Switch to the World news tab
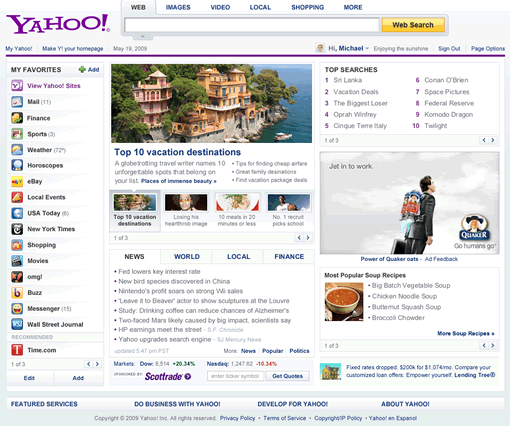 pyautogui.click(x=187, y=257)
